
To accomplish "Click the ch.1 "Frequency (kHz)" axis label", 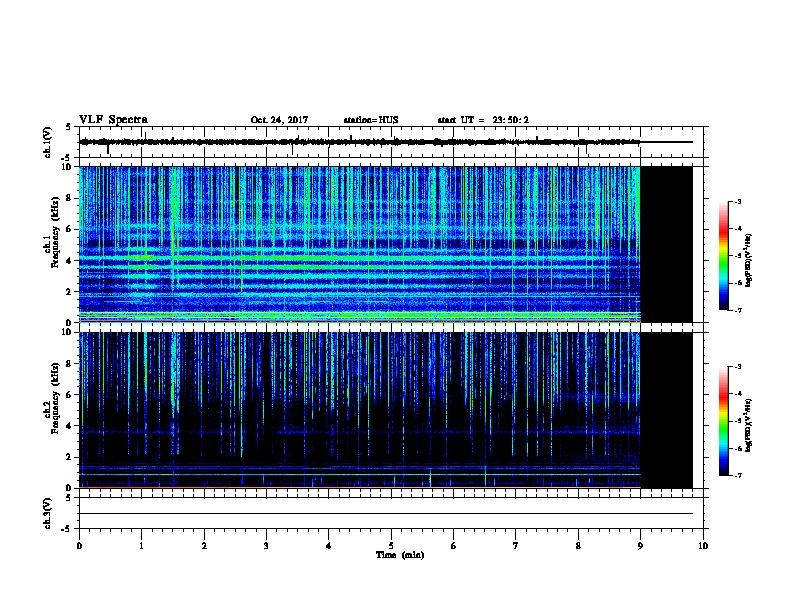I will pyautogui.click(x=55, y=232).
